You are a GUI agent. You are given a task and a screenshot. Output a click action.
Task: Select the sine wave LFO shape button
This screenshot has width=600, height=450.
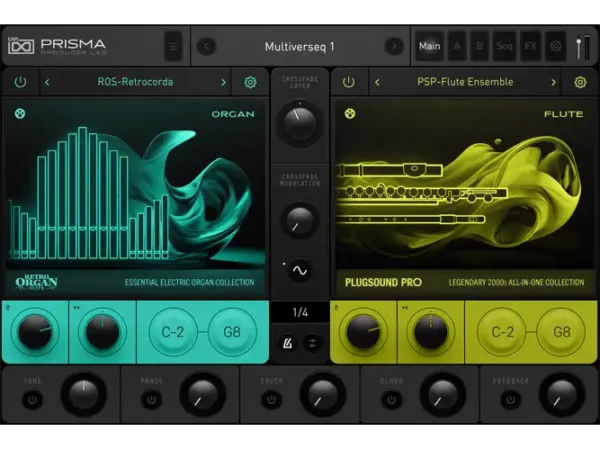300,270
